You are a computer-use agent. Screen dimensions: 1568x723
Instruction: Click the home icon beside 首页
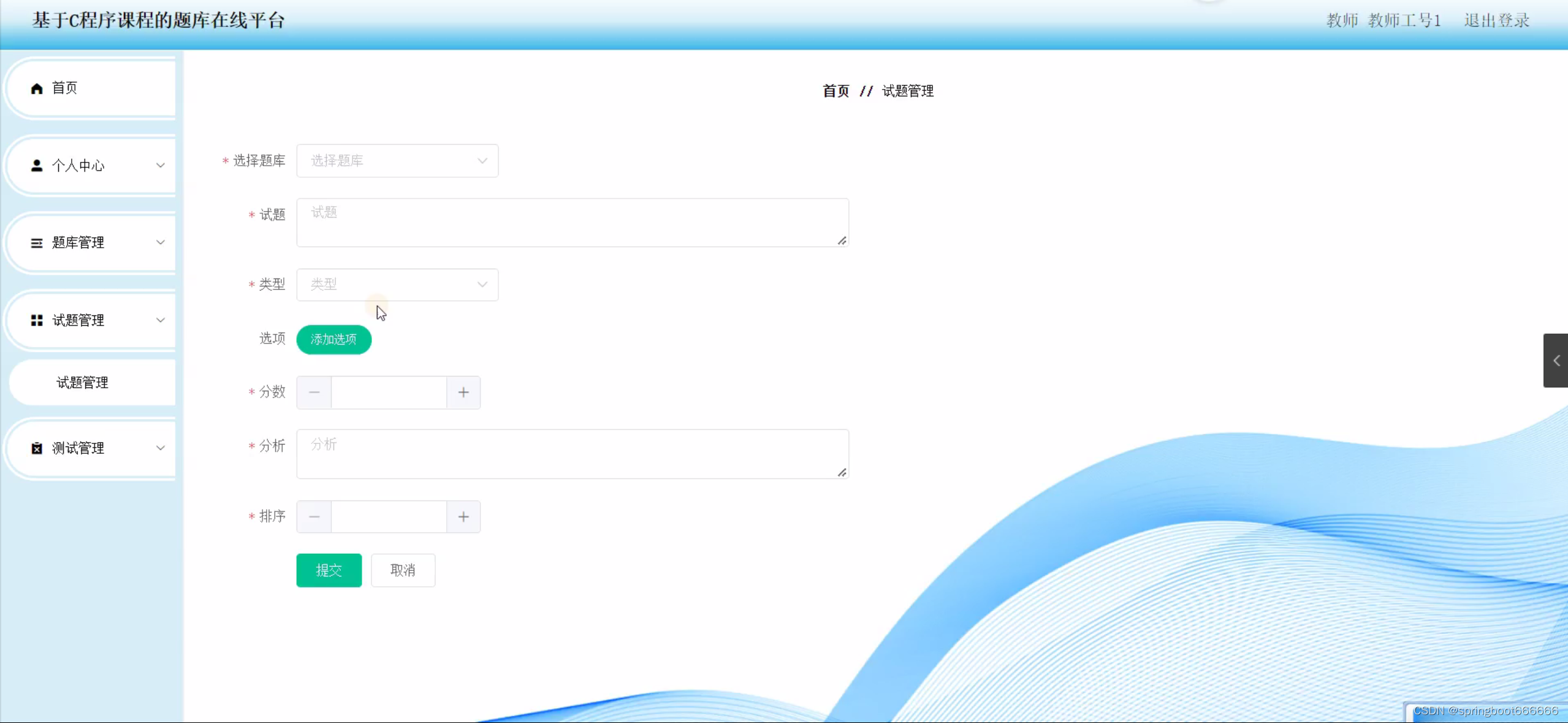click(37, 88)
